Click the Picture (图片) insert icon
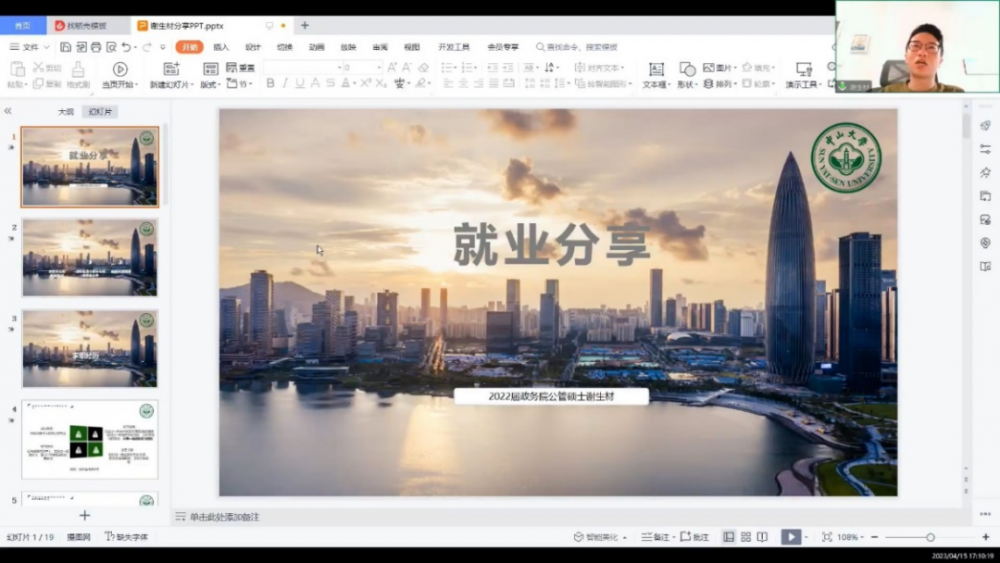 pos(709,68)
